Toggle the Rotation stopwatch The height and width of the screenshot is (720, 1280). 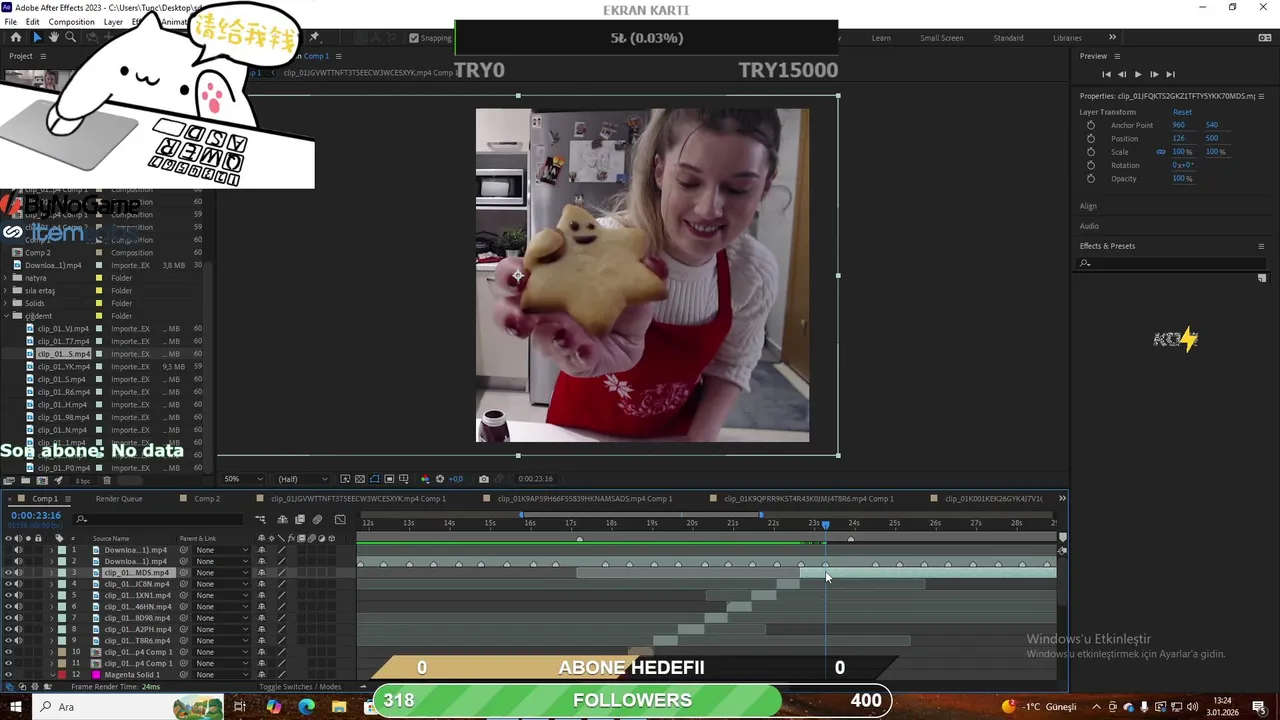point(1091,165)
